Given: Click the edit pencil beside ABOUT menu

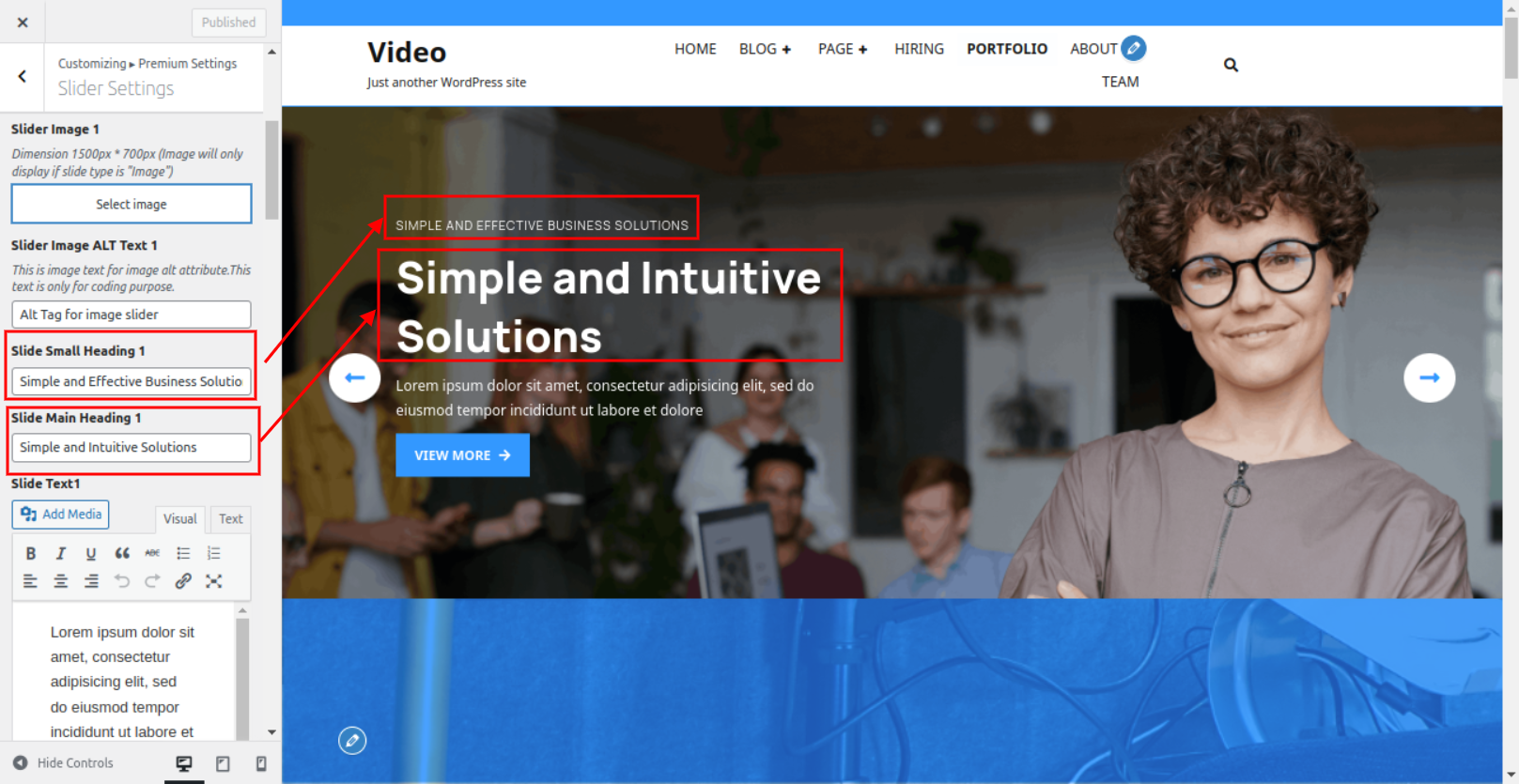Looking at the screenshot, I should [1134, 48].
